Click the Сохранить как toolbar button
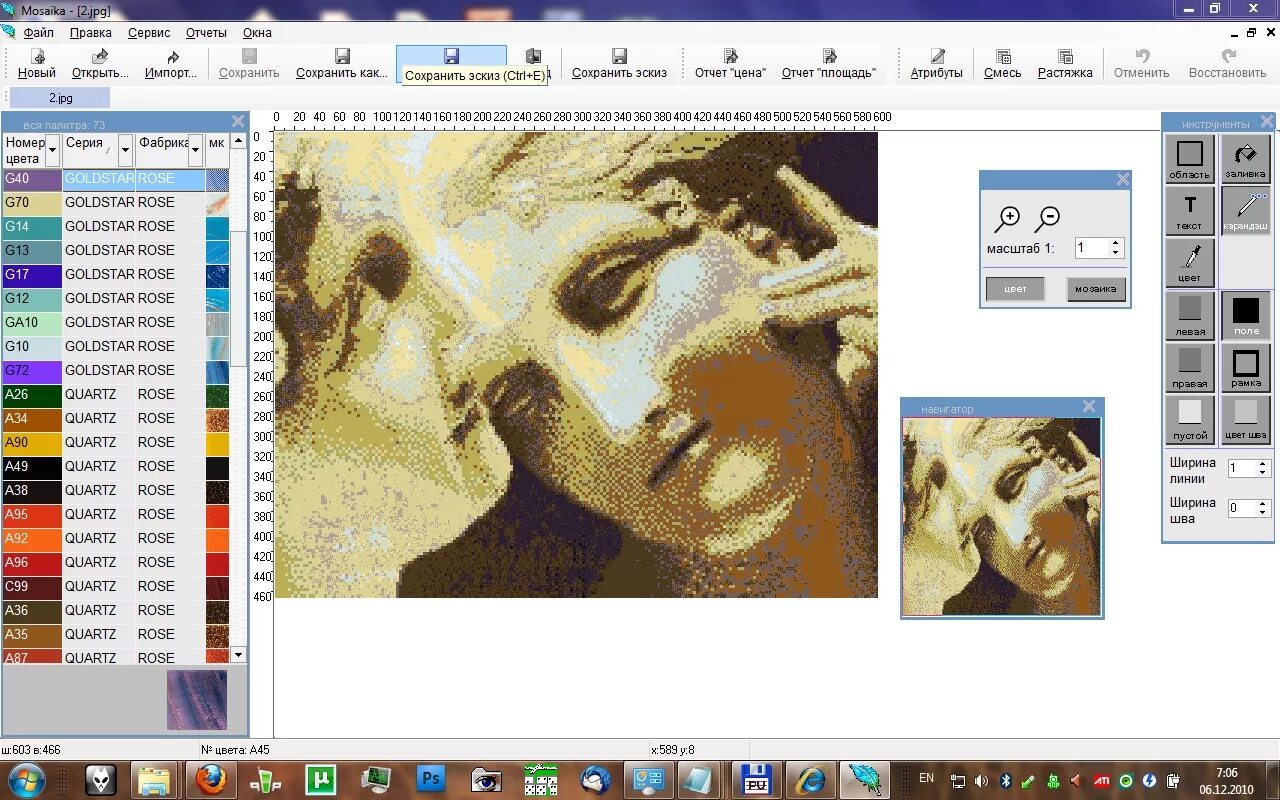The width and height of the screenshot is (1280, 800). tap(342, 64)
